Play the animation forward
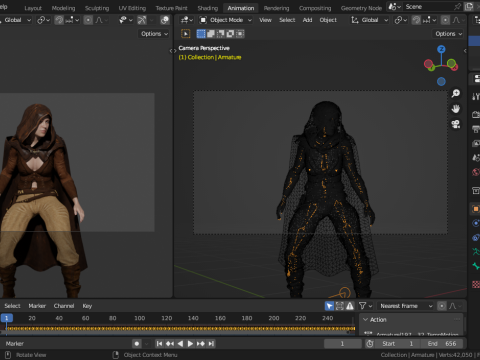Image resolution: width=480 pixels, height=360 pixels. (190, 344)
